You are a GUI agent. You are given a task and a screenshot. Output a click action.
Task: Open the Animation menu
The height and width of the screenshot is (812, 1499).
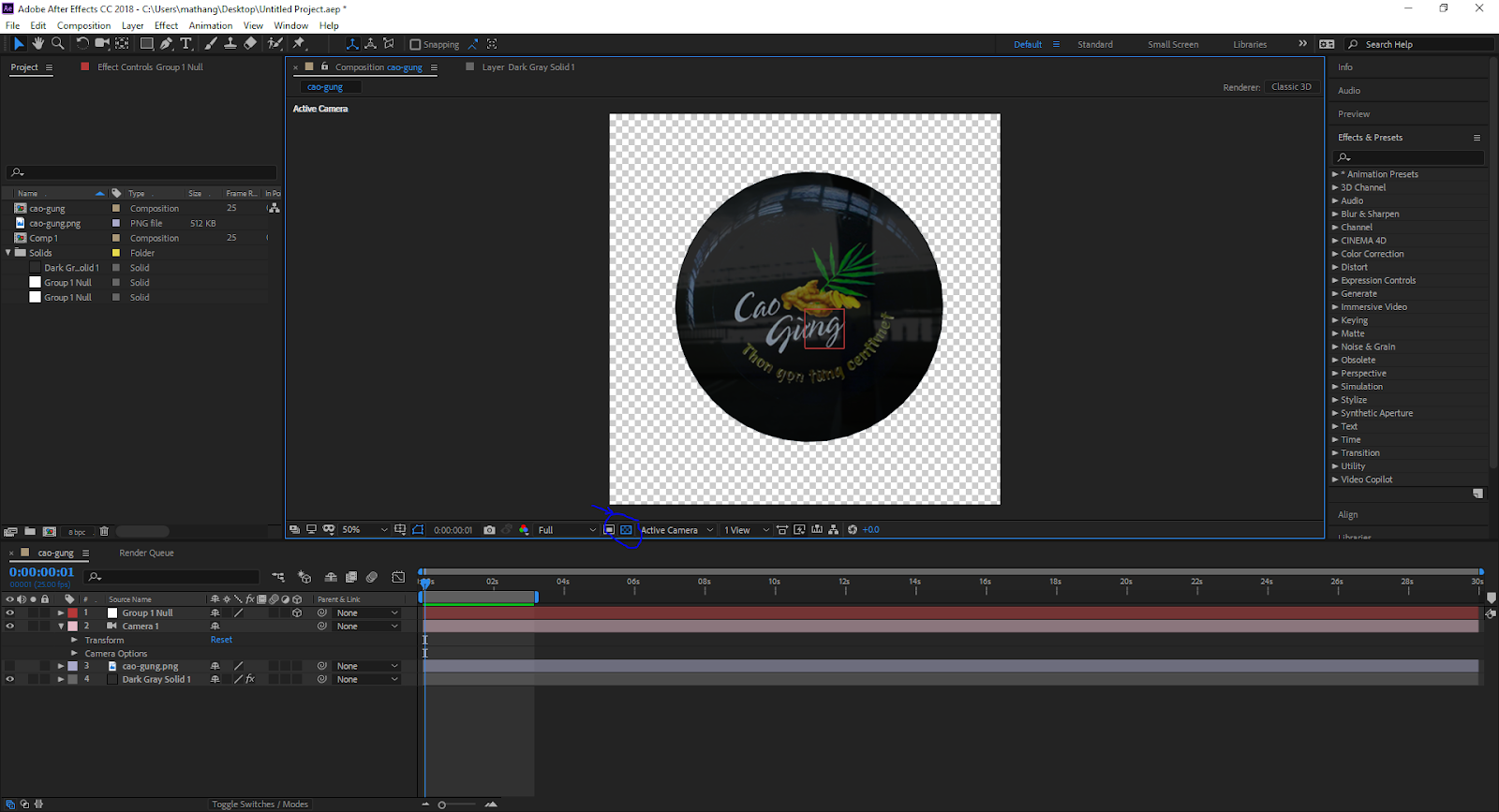[210, 25]
